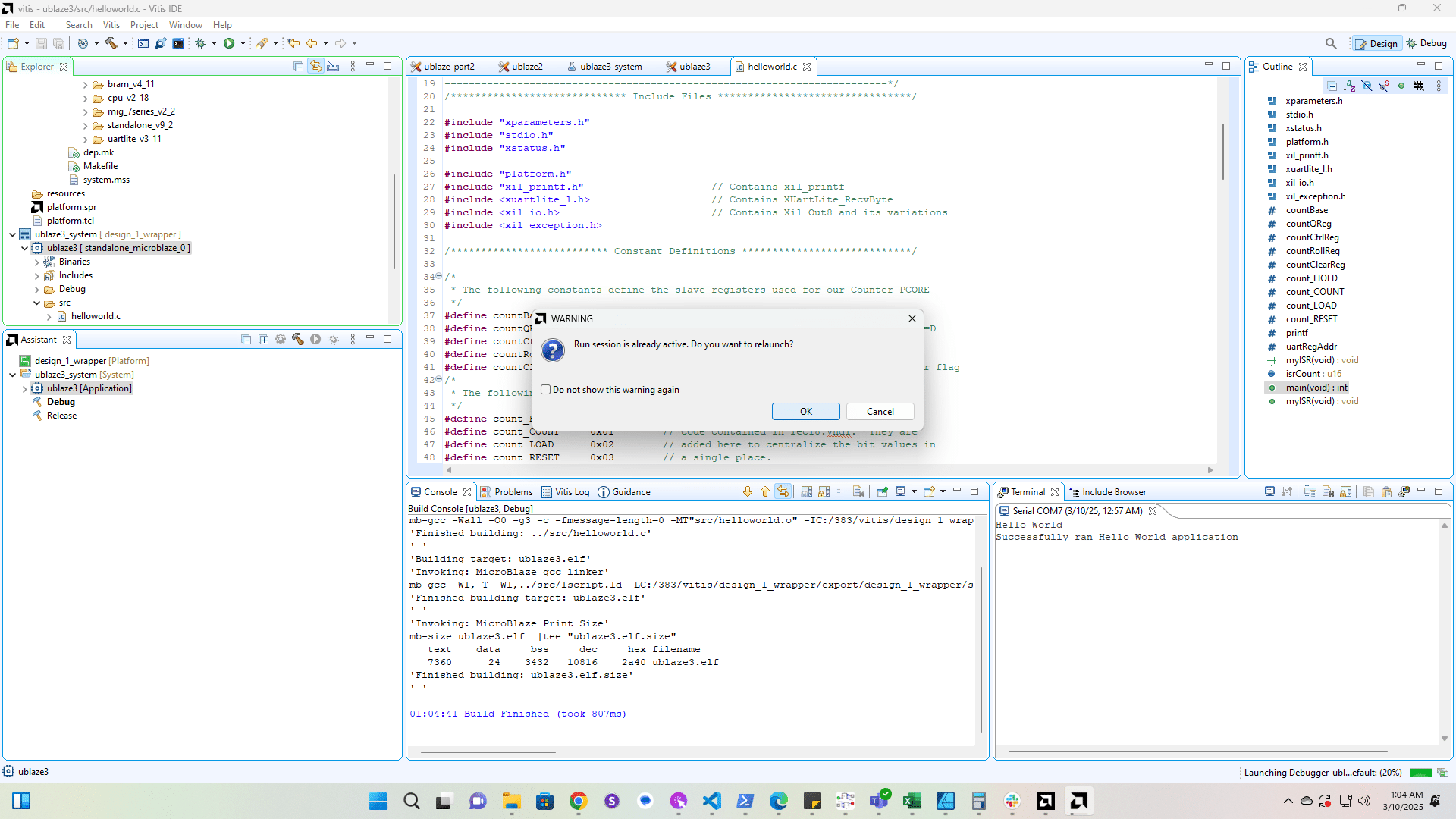
Task: Collapse all items in Explorer panel
Action: click(x=298, y=67)
